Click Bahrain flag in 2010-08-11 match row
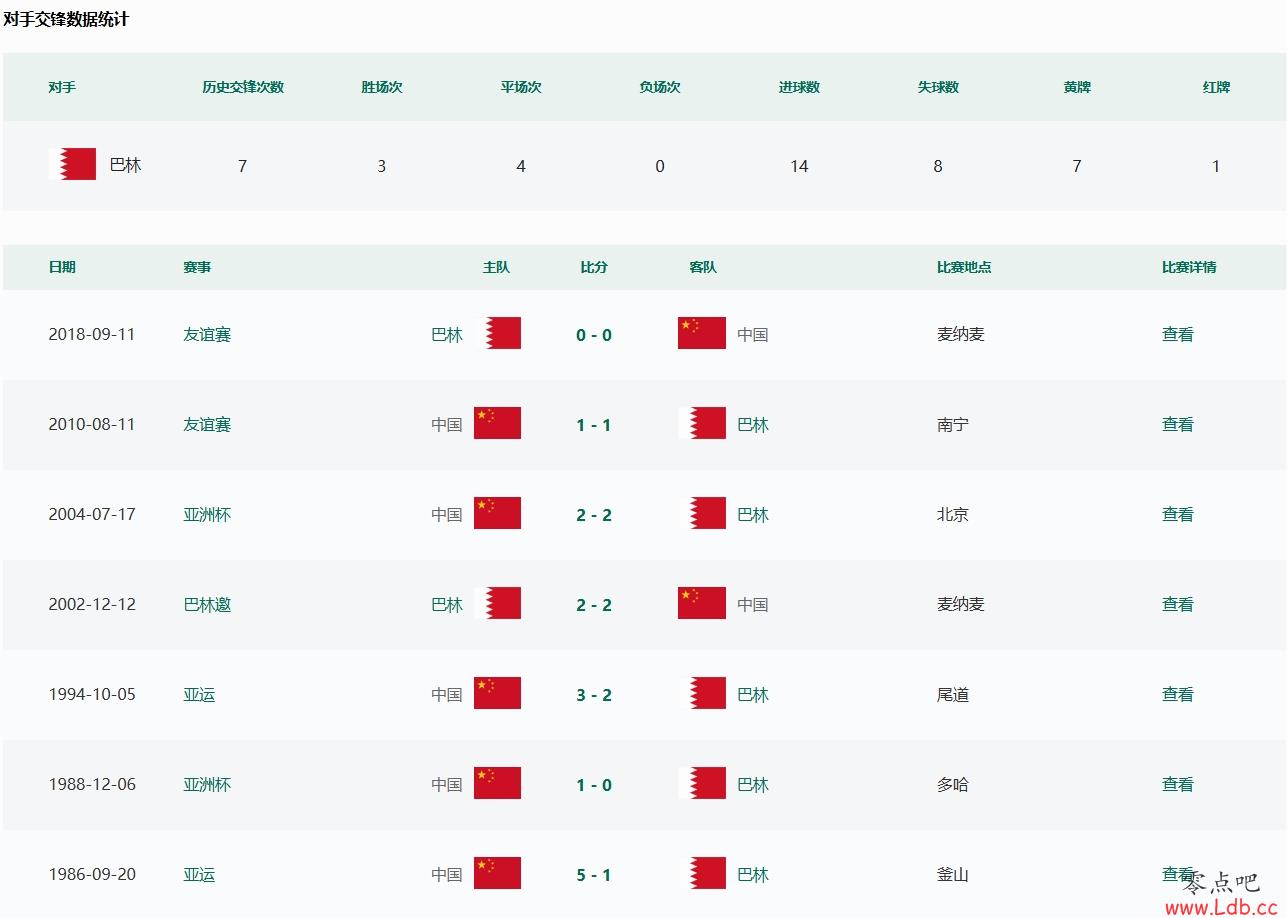Image resolution: width=1287 pixels, height=918 pixels. click(x=703, y=423)
